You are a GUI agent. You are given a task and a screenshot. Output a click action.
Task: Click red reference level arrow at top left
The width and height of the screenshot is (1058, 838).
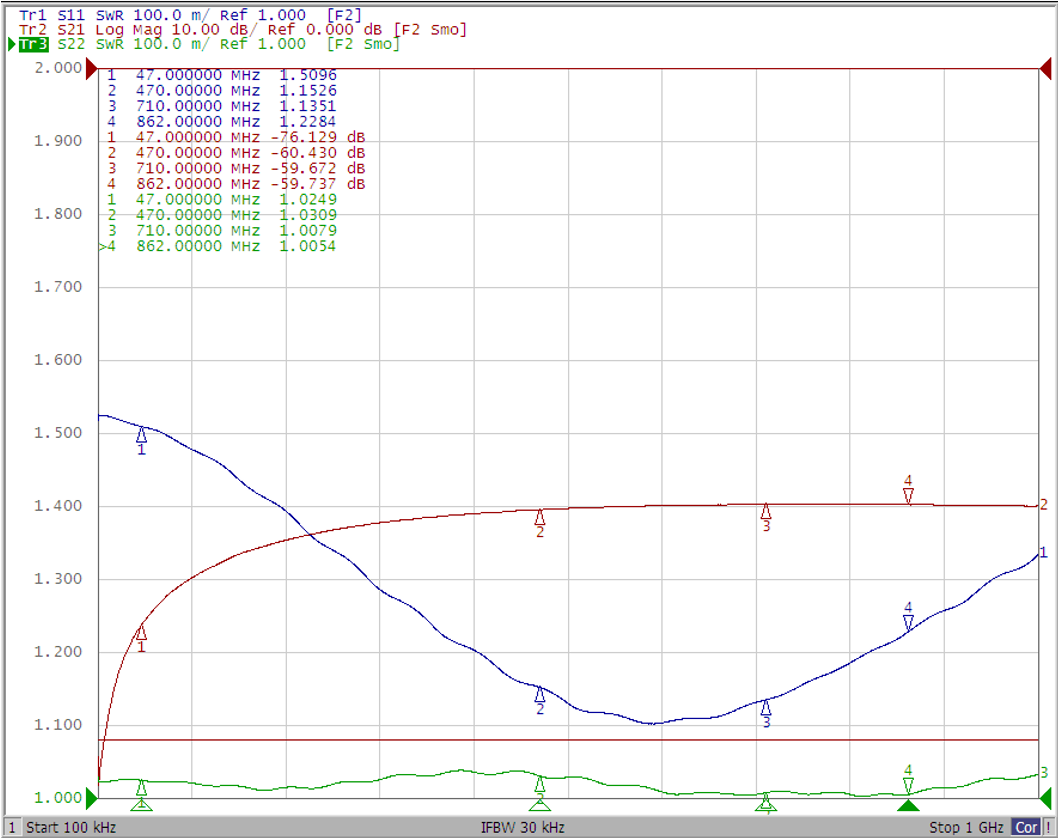(92, 69)
